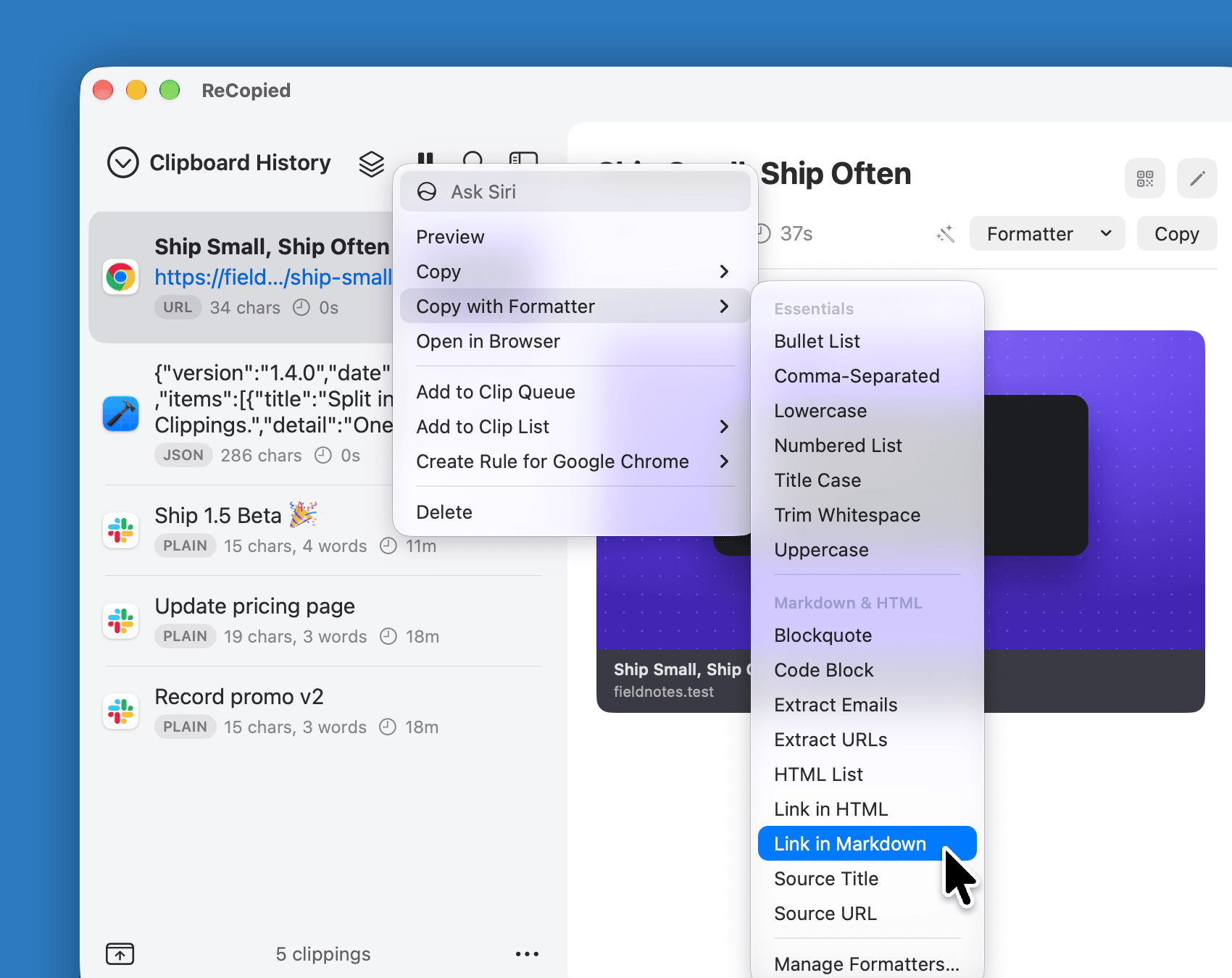The image size is (1232, 978).
Task: Click the pencil edit icon
Action: pos(1197,178)
